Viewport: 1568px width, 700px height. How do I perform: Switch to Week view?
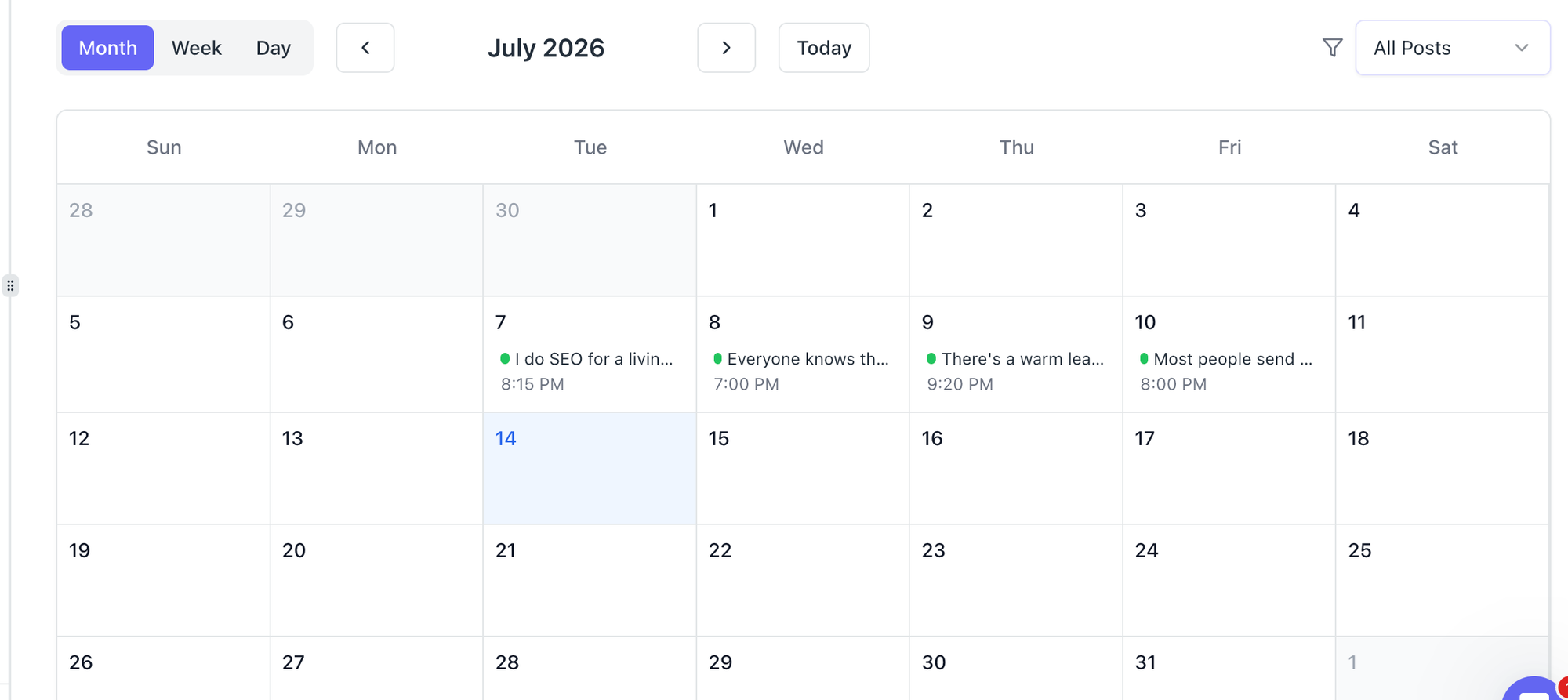[x=197, y=48]
